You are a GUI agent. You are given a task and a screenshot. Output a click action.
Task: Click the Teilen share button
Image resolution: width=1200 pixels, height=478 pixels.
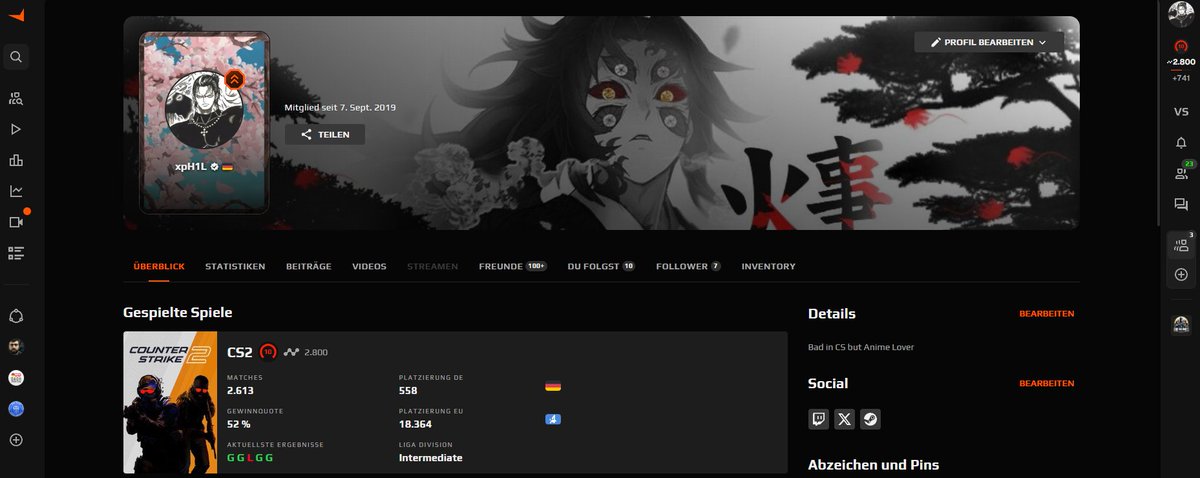(325, 134)
